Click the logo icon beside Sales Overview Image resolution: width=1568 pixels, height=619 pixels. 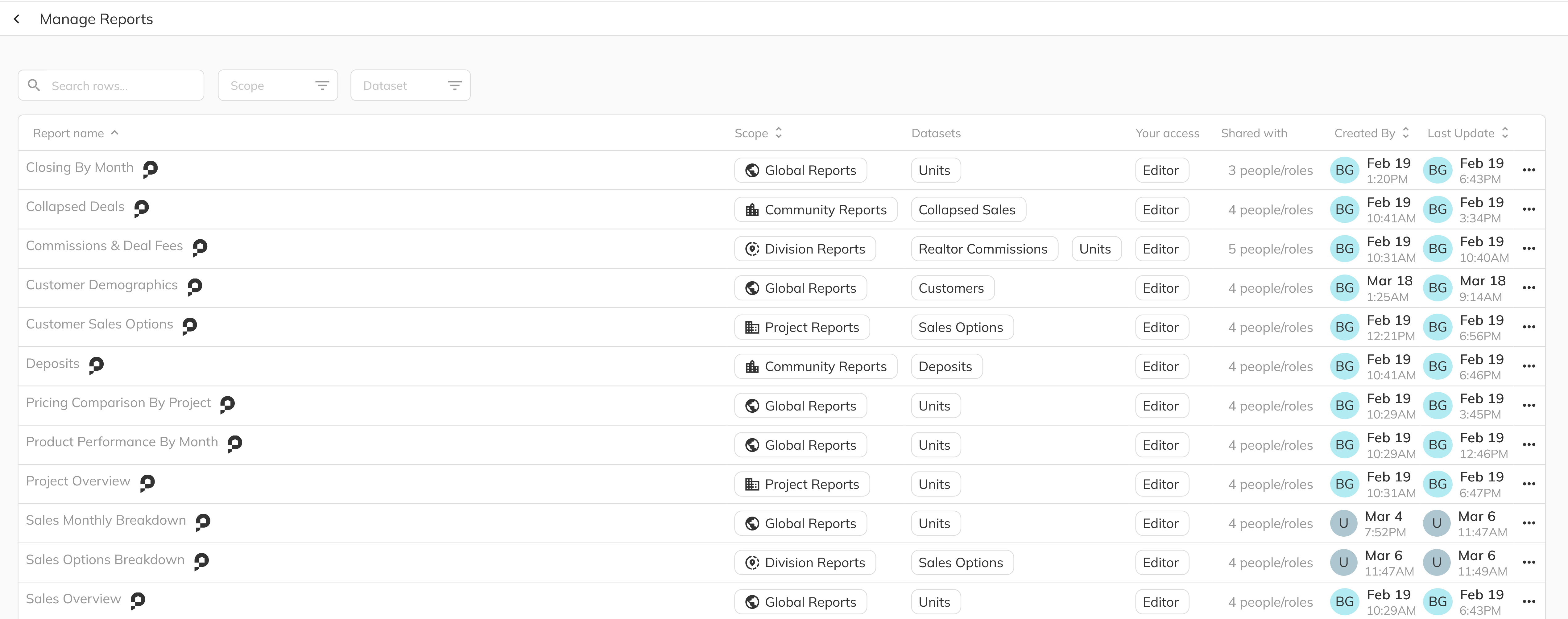pyautogui.click(x=138, y=601)
